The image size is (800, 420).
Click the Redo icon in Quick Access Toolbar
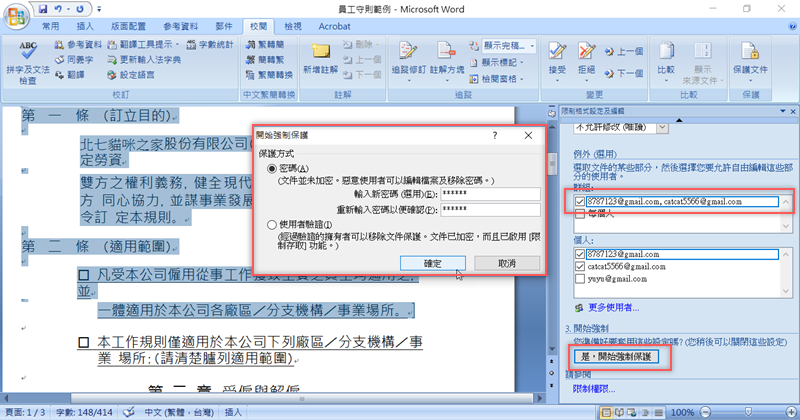(80, 9)
